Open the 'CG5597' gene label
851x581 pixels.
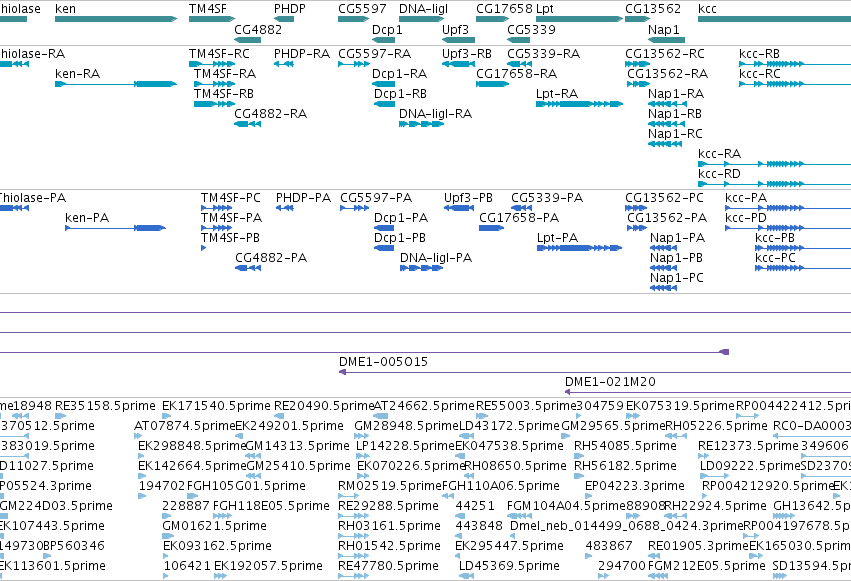[362, 9]
